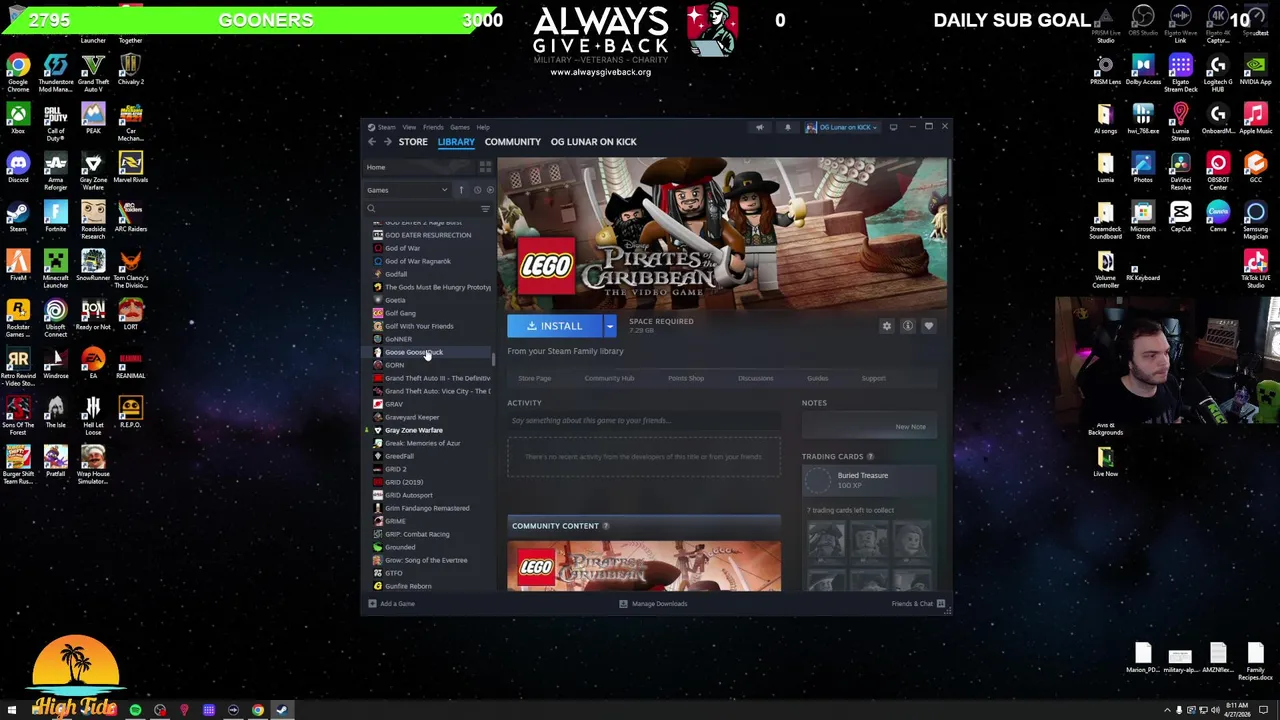The width and height of the screenshot is (1280, 720).
Task: Open the Fortnite desktop shortcut
Action: tap(55, 217)
